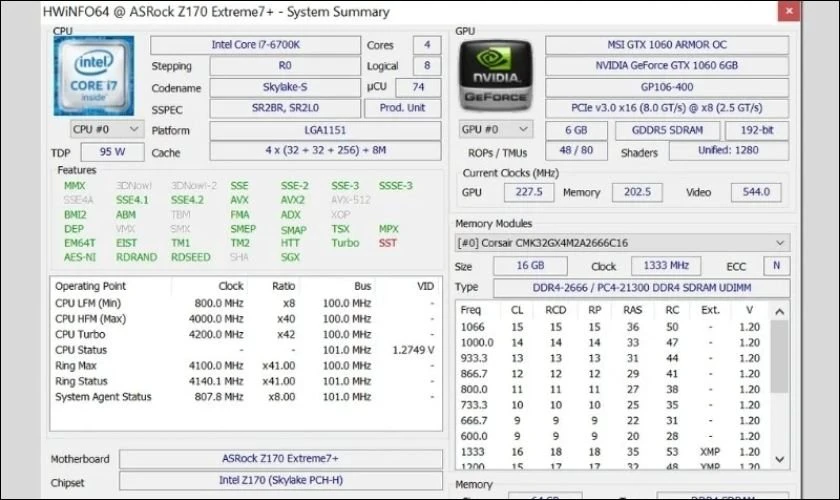840x500 pixels.
Task: Click the AES-NI feature label
Action: [80, 257]
